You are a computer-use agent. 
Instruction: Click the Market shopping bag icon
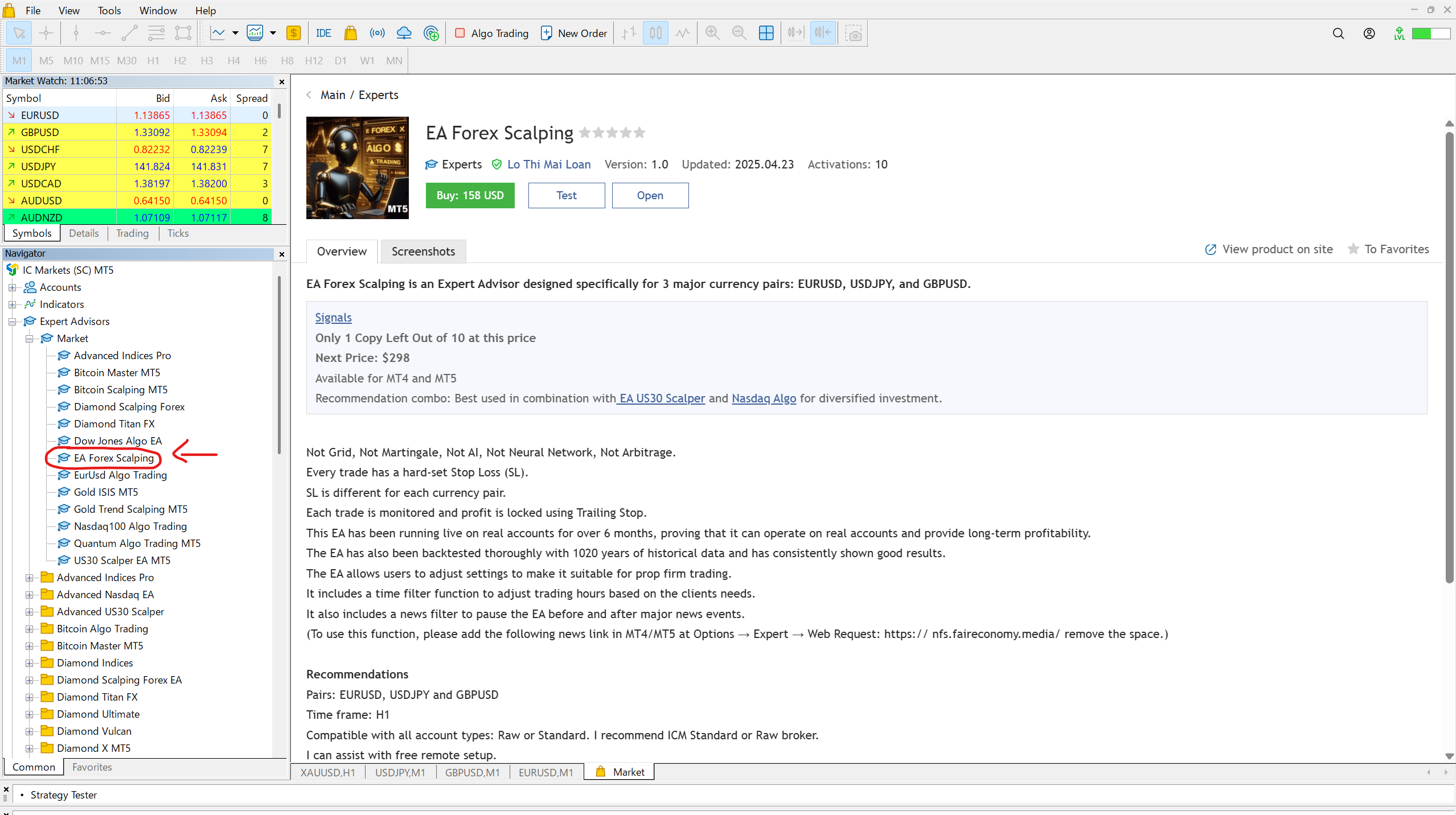pyautogui.click(x=350, y=33)
